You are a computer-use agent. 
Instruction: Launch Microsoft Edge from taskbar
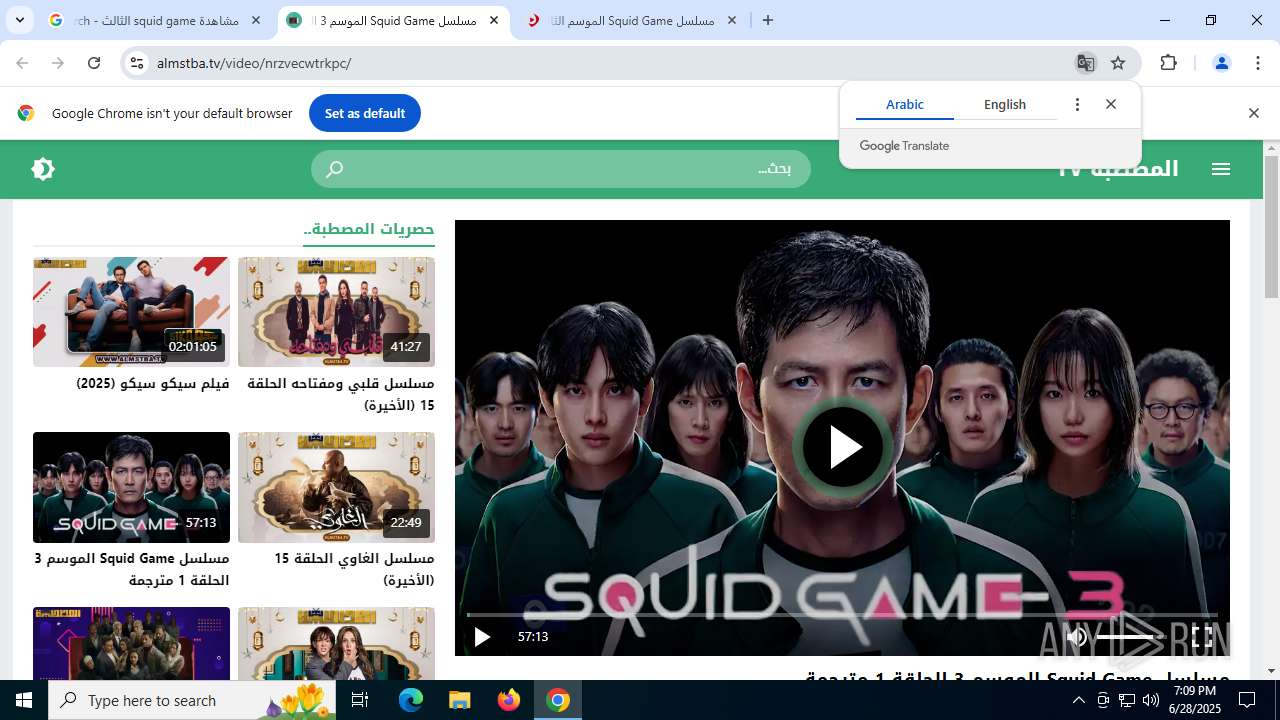coord(411,700)
